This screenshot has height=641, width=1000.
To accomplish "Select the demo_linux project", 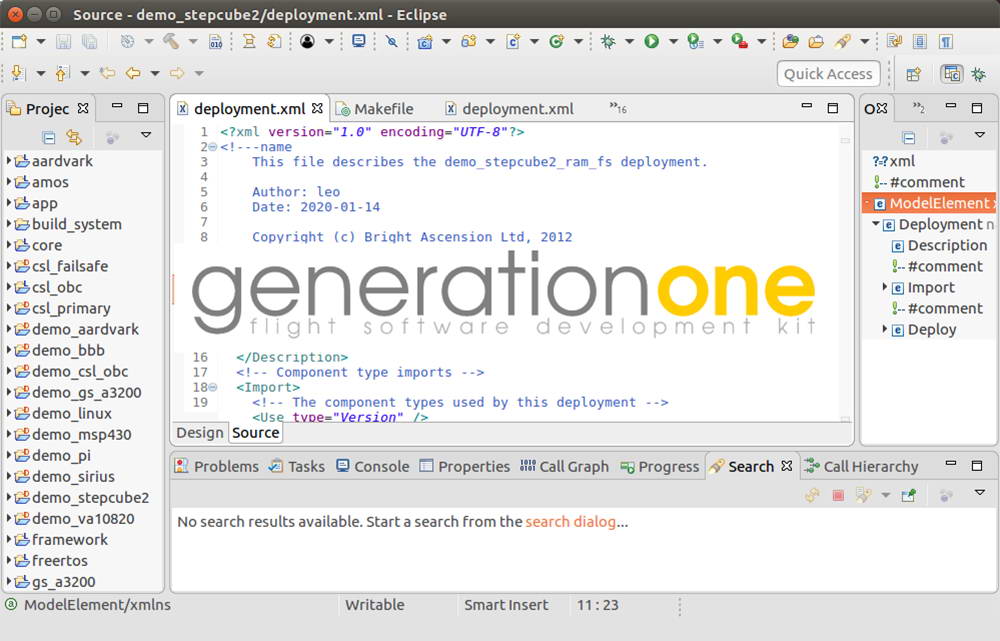I will pyautogui.click(x=63, y=413).
